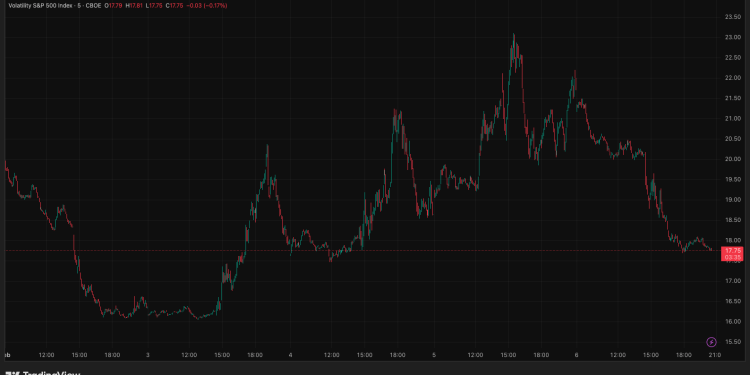Click the low value L17.75

tap(154, 6)
